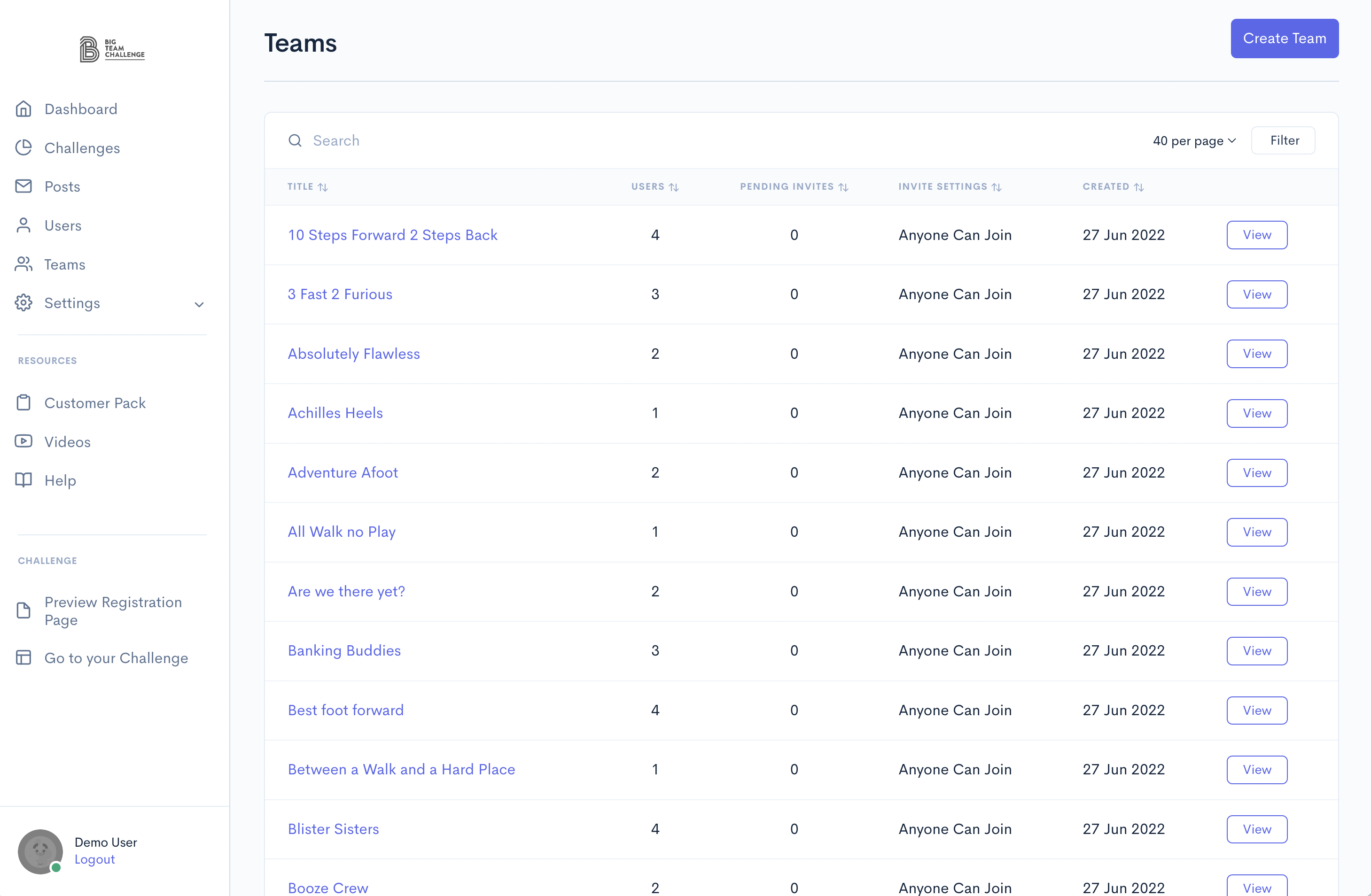The image size is (1371, 896).
Task: Click View for Achilles Heels
Action: click(1256, 413)
